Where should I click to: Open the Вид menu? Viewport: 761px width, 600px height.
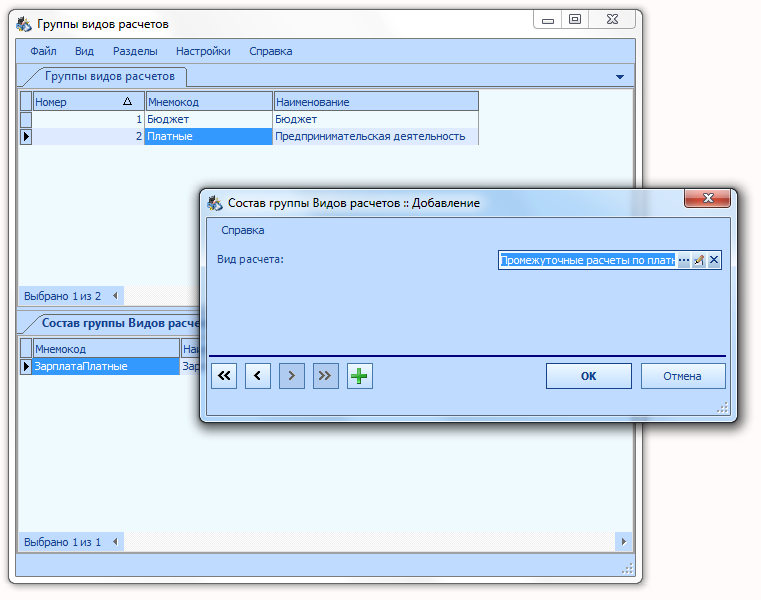(84, 51)
